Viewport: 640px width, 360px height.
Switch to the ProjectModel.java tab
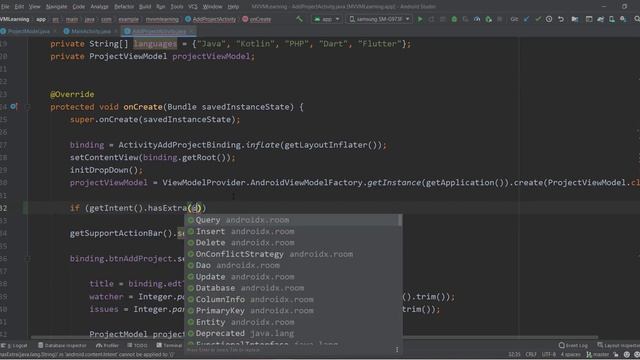point(29,31)
